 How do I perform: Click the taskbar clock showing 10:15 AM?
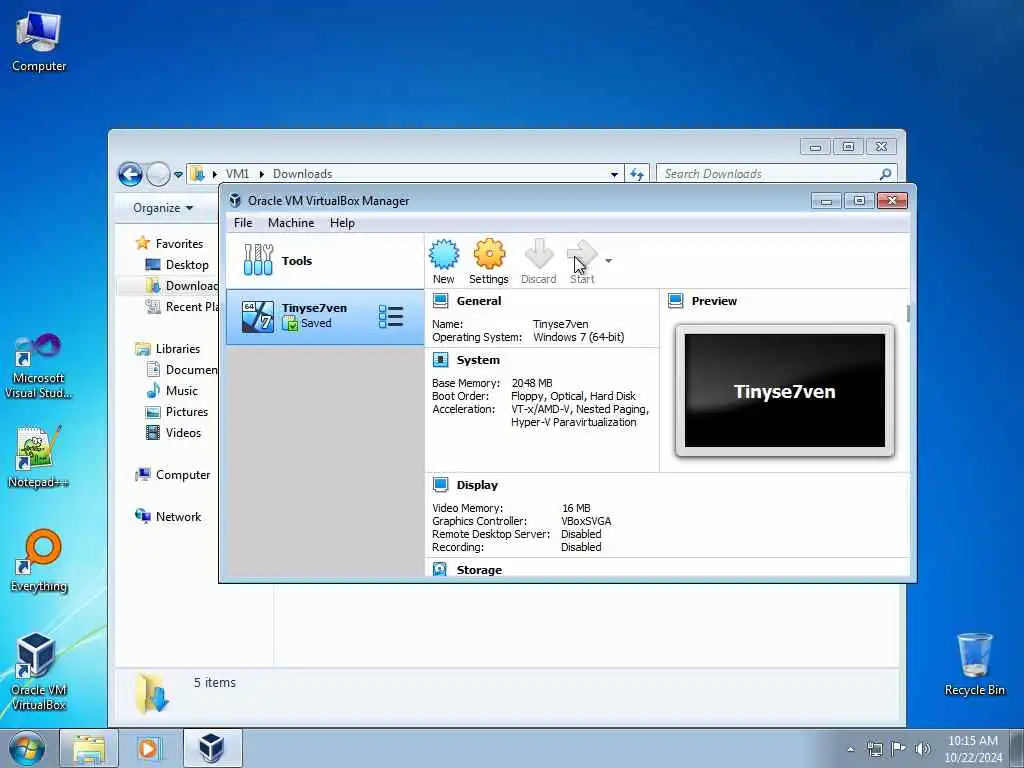[973, 748]
